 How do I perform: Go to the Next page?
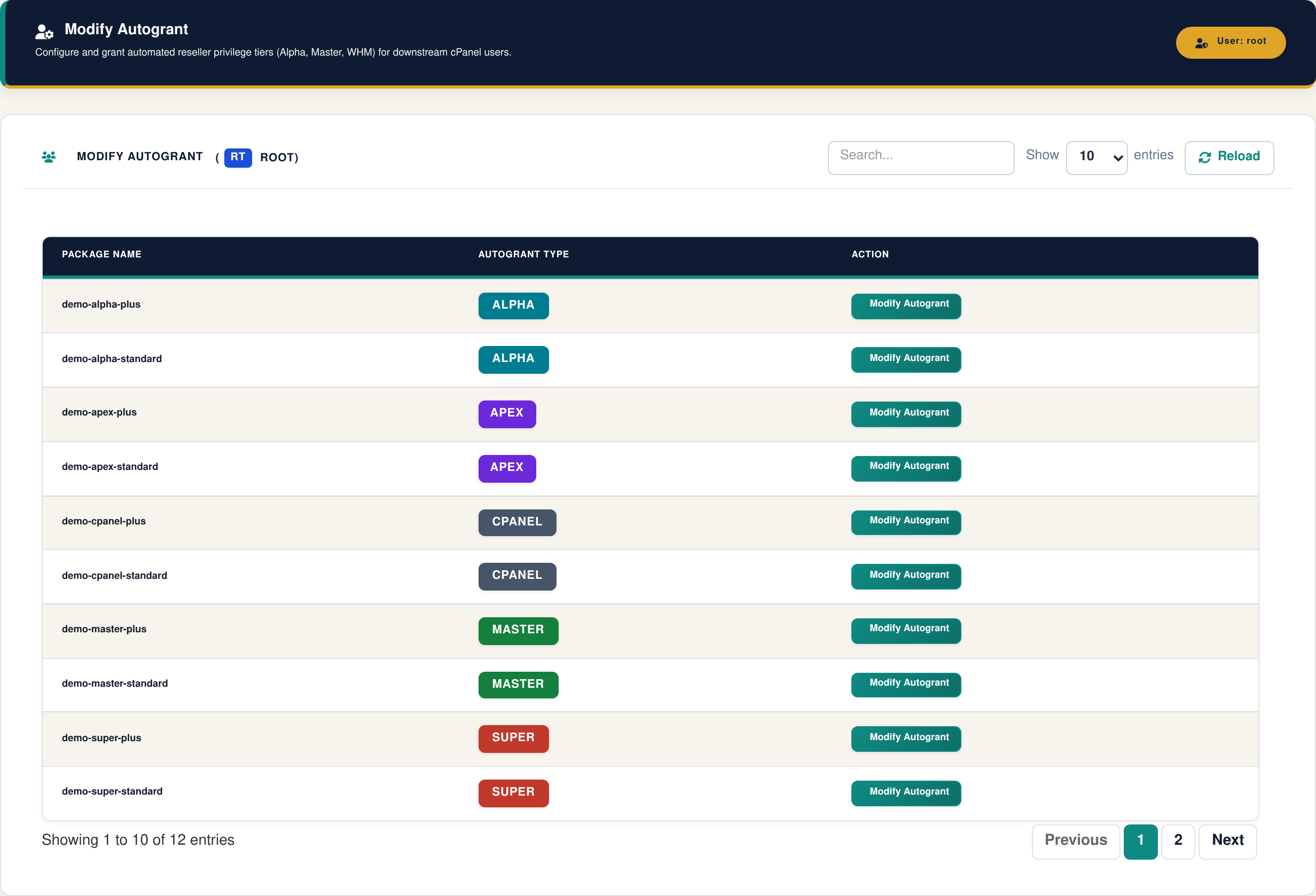point(1227,842)
